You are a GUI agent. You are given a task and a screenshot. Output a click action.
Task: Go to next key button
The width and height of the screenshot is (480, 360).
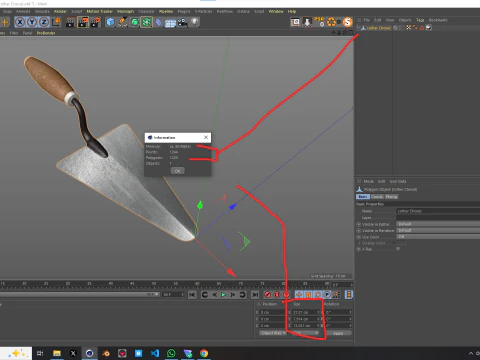tap(242, 295)
